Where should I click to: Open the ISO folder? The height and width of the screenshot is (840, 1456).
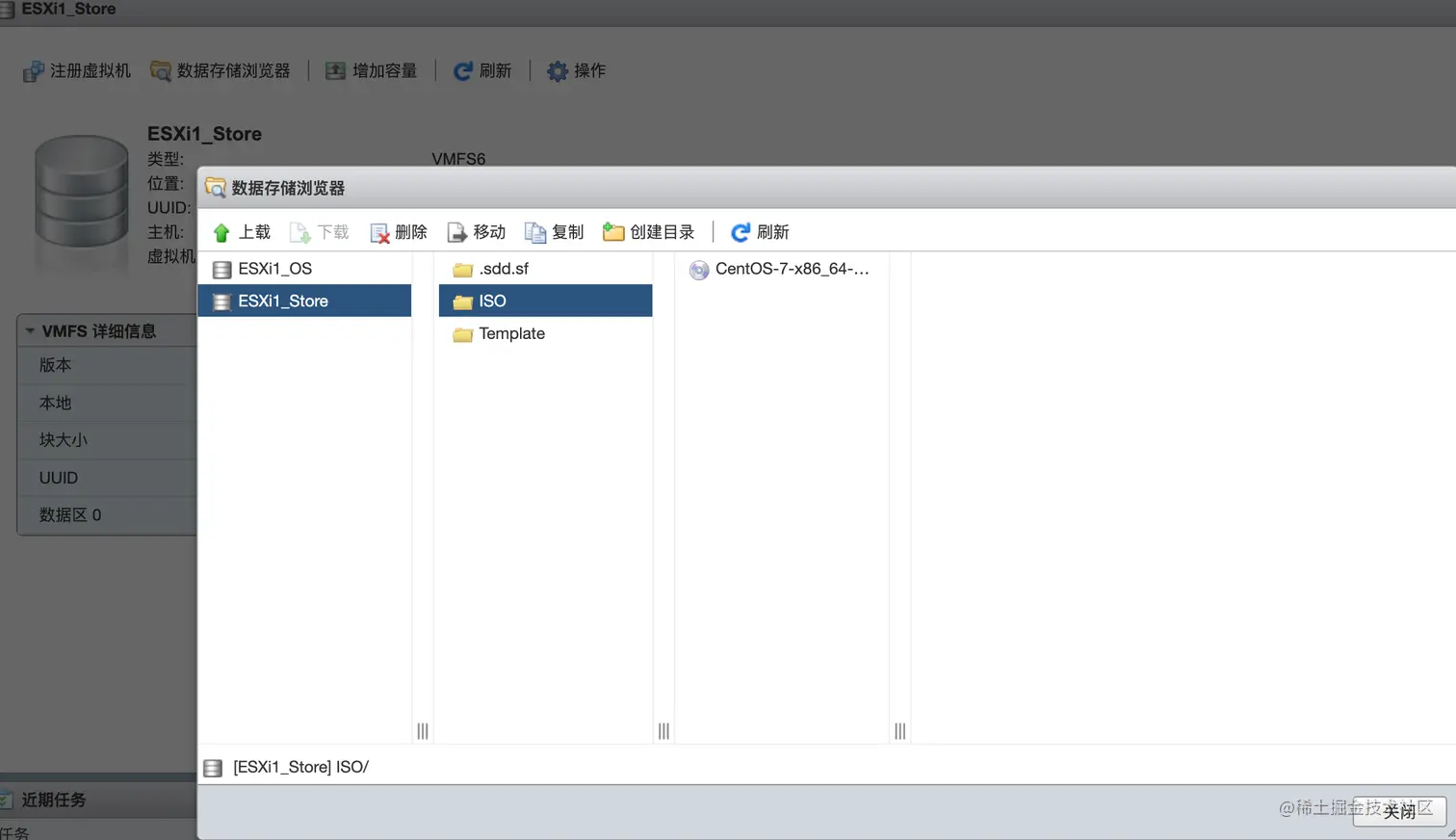click(x=545, y=301)
